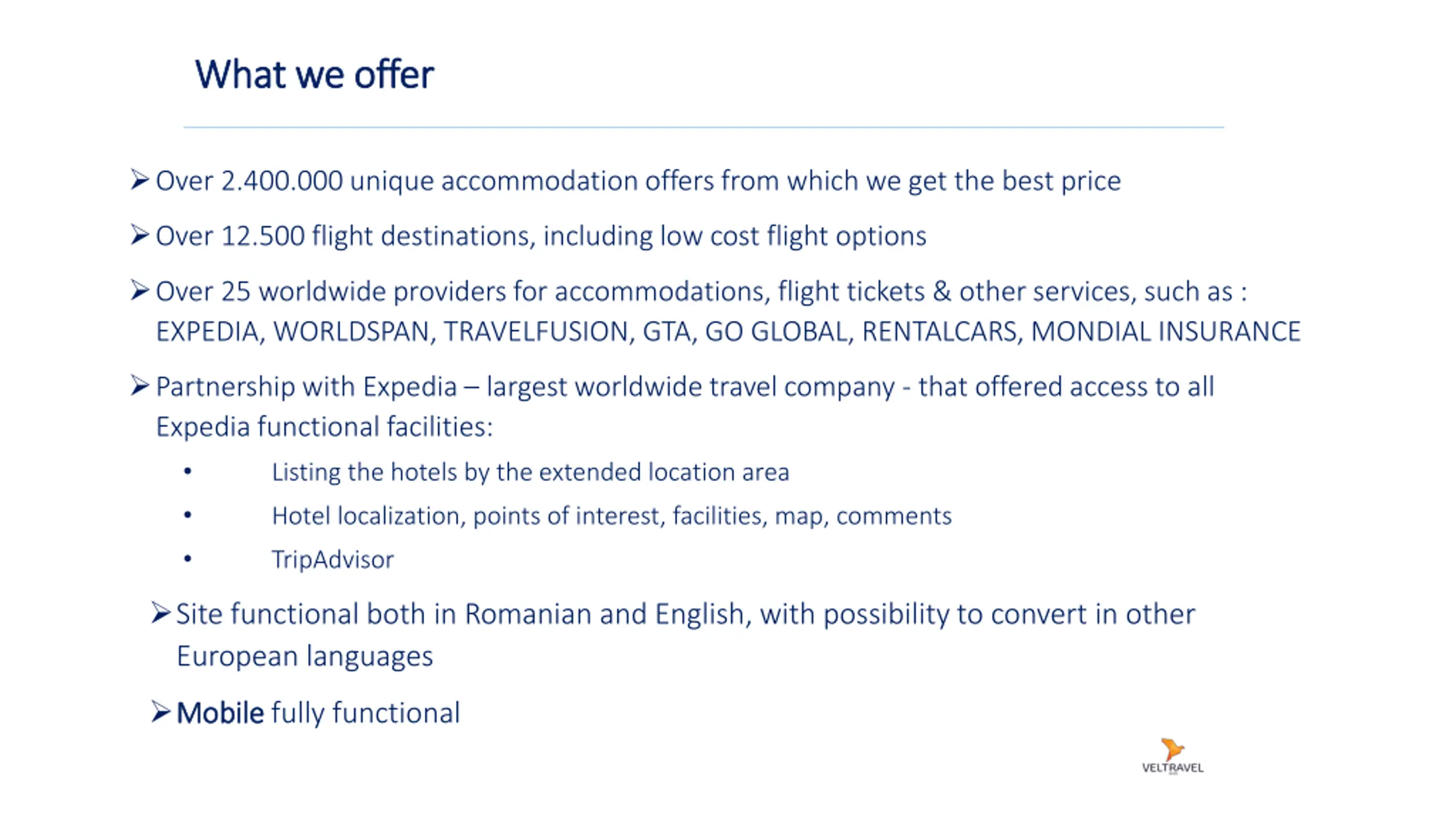Click arrow bullet beside Mobile fully functional
This screenshot has width=1456, height=819.
tap(160, 712)
